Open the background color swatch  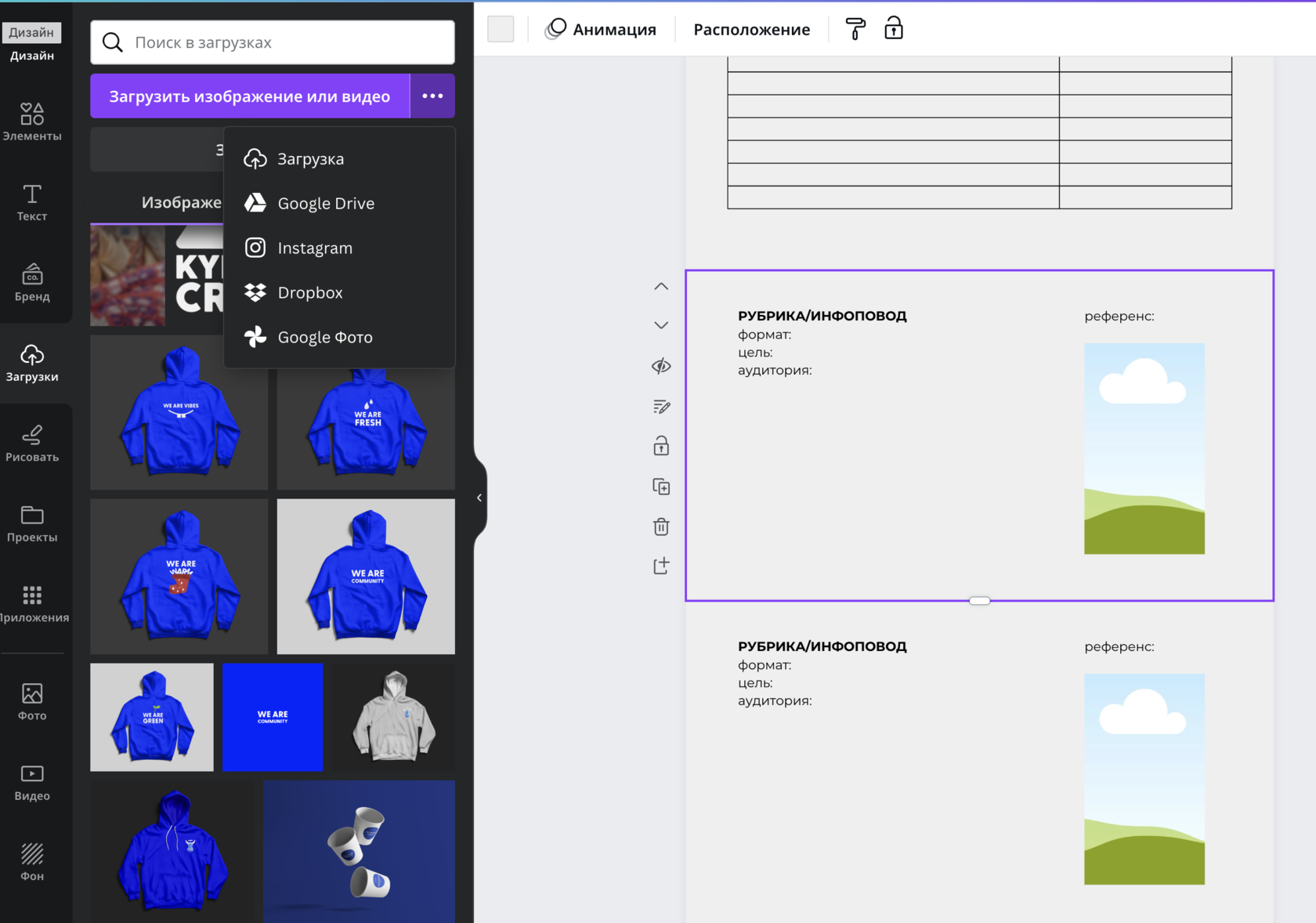point(501,29)
